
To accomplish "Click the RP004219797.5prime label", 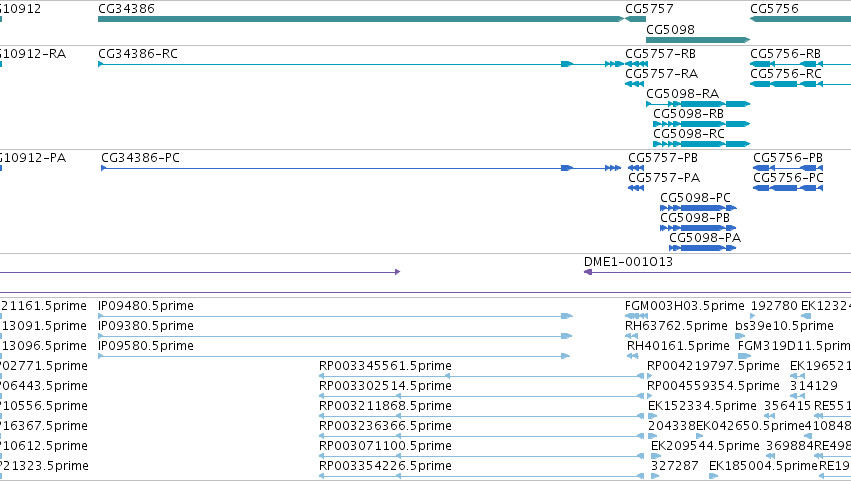I will tap(713, 366).
